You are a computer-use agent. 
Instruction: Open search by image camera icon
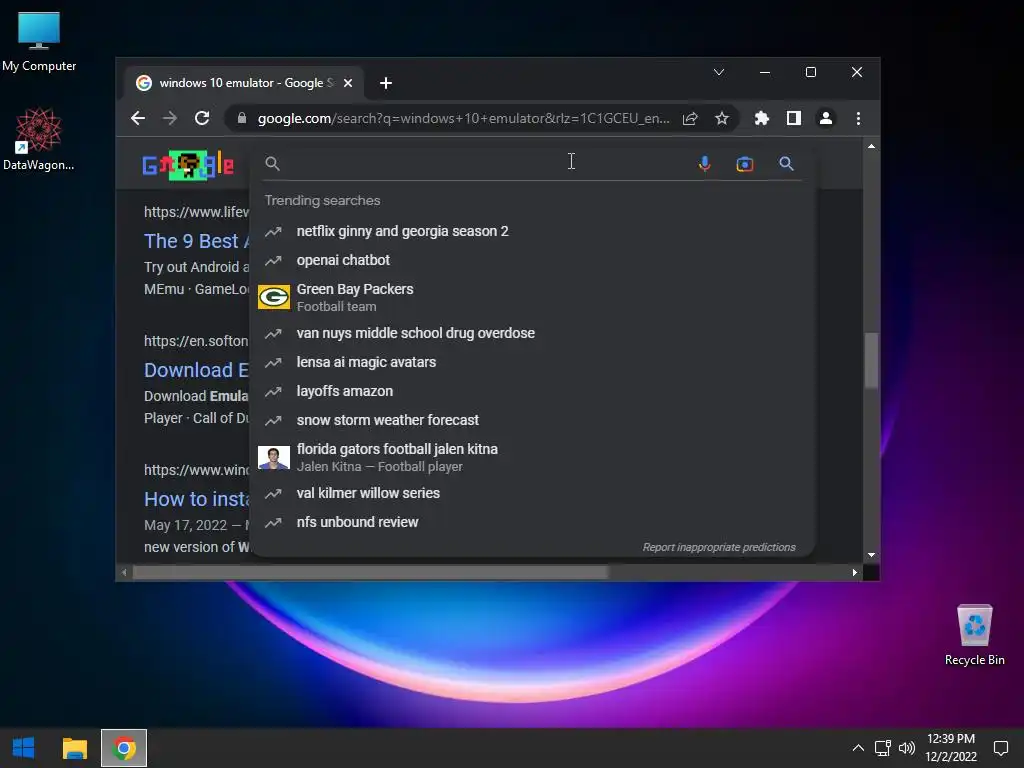[x=744, y=164]
